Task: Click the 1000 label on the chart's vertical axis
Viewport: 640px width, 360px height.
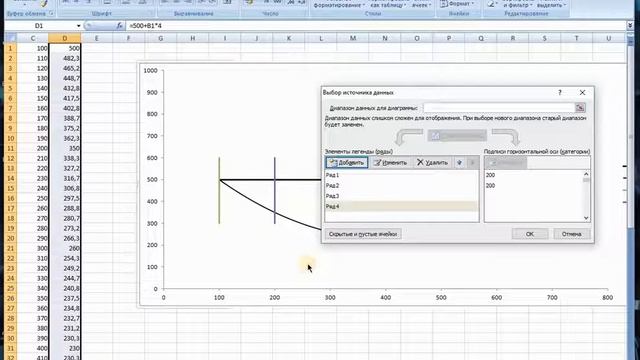Action: point(150,71)
